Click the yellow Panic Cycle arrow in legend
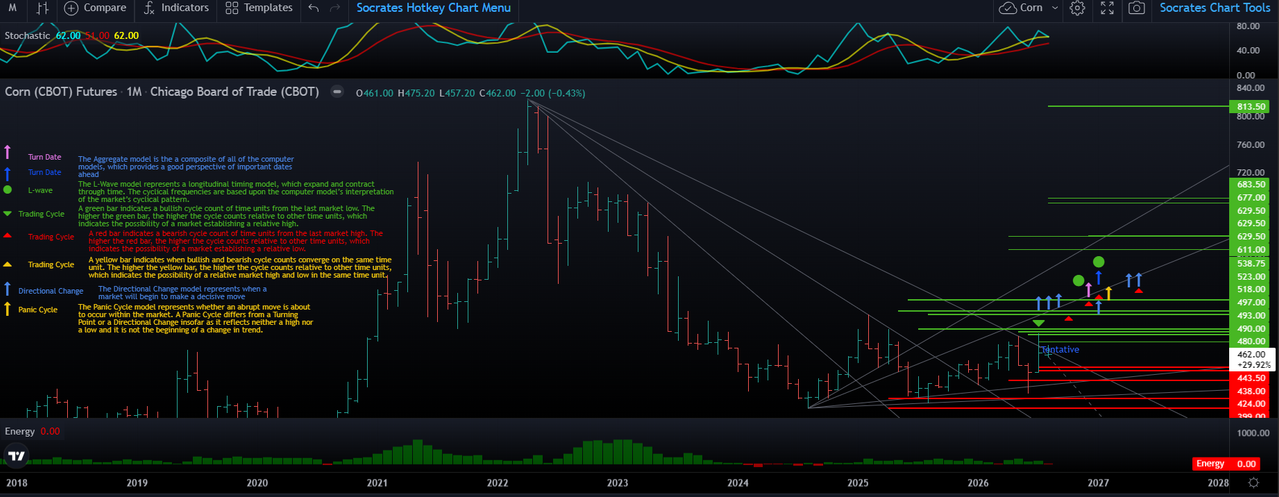Screen dimensions: 1279x497 pyautogui.click(x=8, y=309)
